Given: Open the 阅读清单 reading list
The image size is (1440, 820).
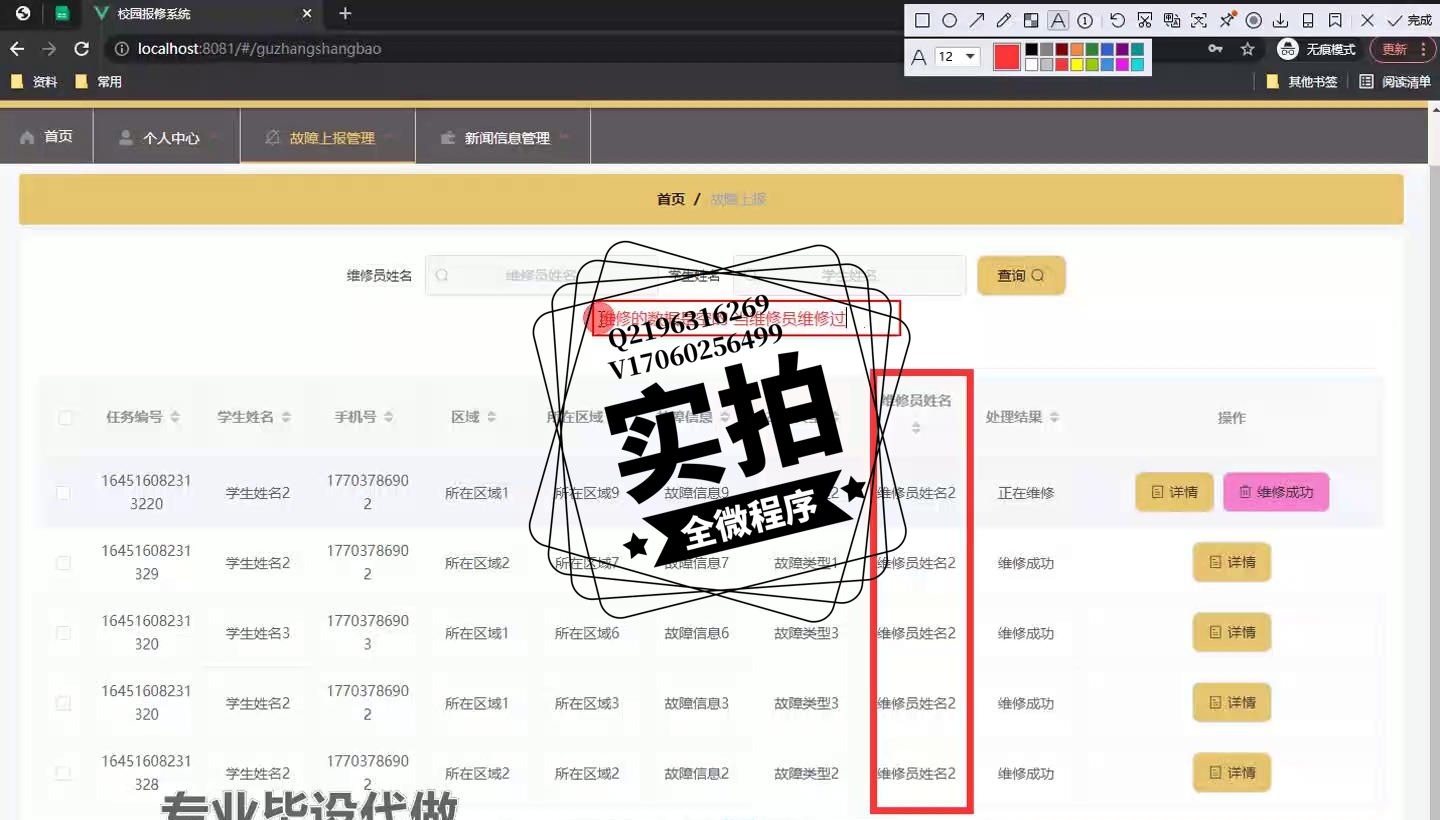Looking at the screenshot, I should pyautogui.click(x=1395, y=82).
